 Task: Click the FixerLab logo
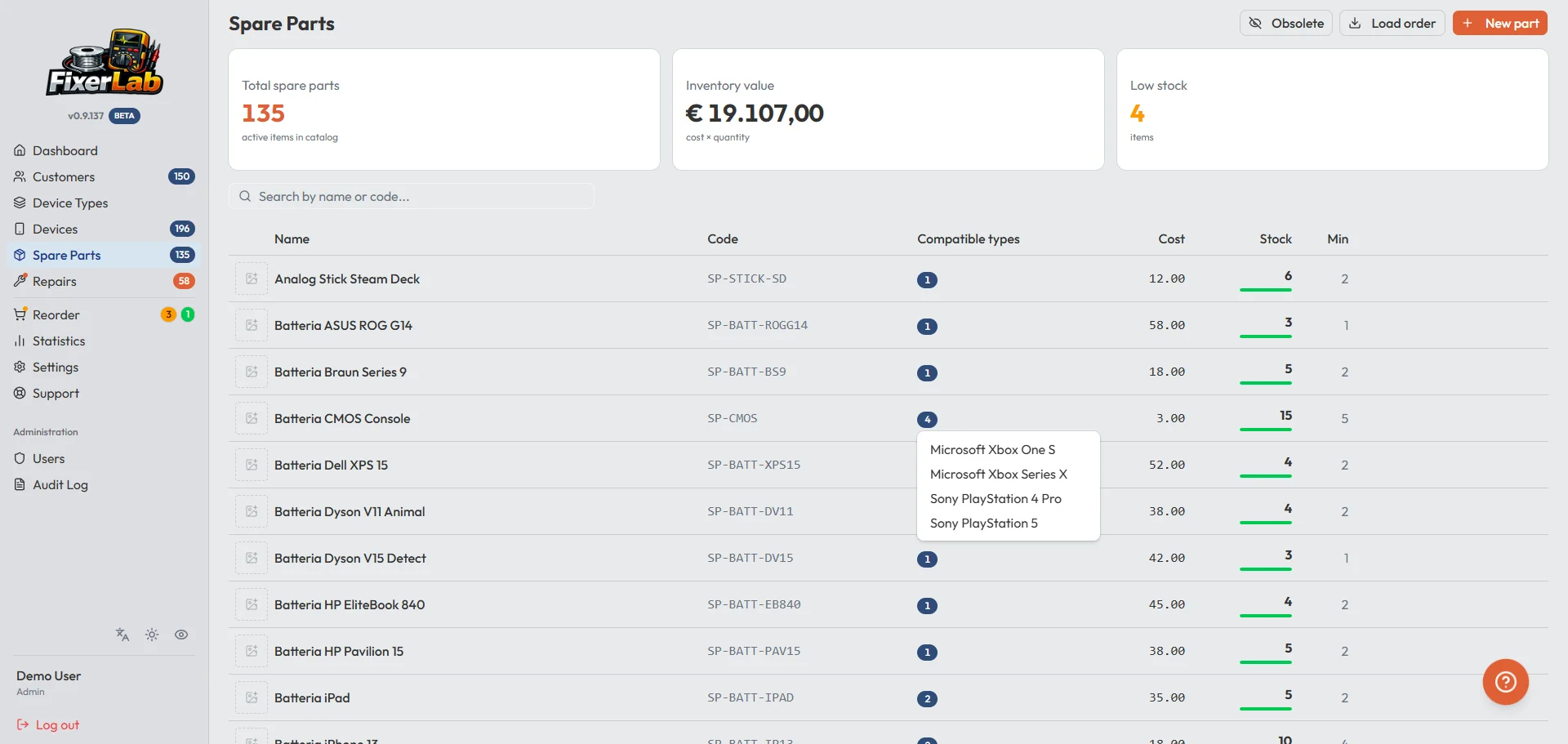[105, 62]
